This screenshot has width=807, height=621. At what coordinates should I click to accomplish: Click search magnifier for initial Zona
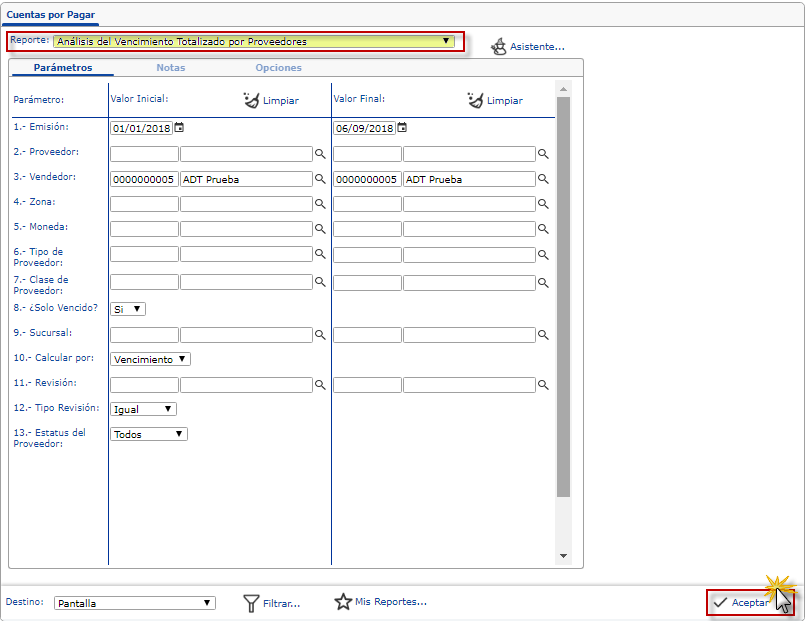[321, 204]
